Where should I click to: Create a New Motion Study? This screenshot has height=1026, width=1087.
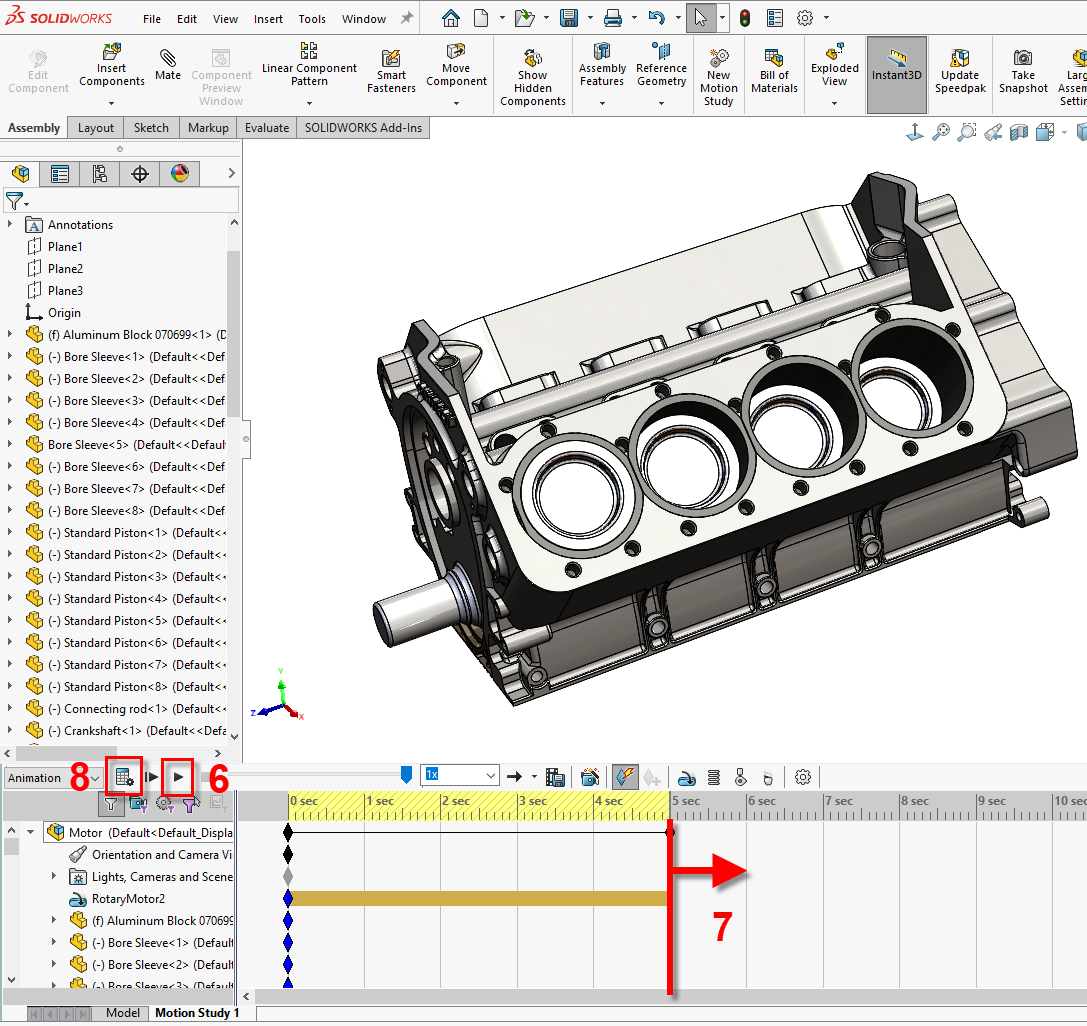click(x=718, y=77)
